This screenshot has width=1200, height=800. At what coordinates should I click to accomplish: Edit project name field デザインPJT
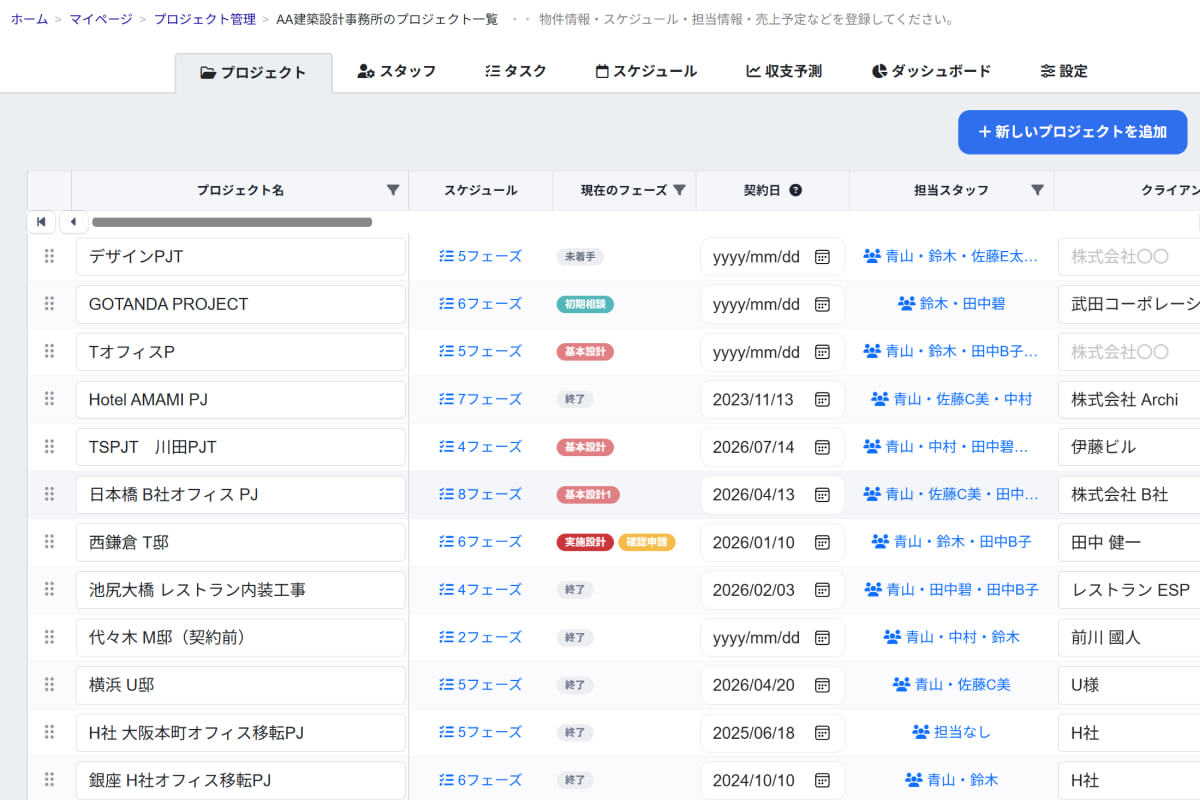(241, 257)
